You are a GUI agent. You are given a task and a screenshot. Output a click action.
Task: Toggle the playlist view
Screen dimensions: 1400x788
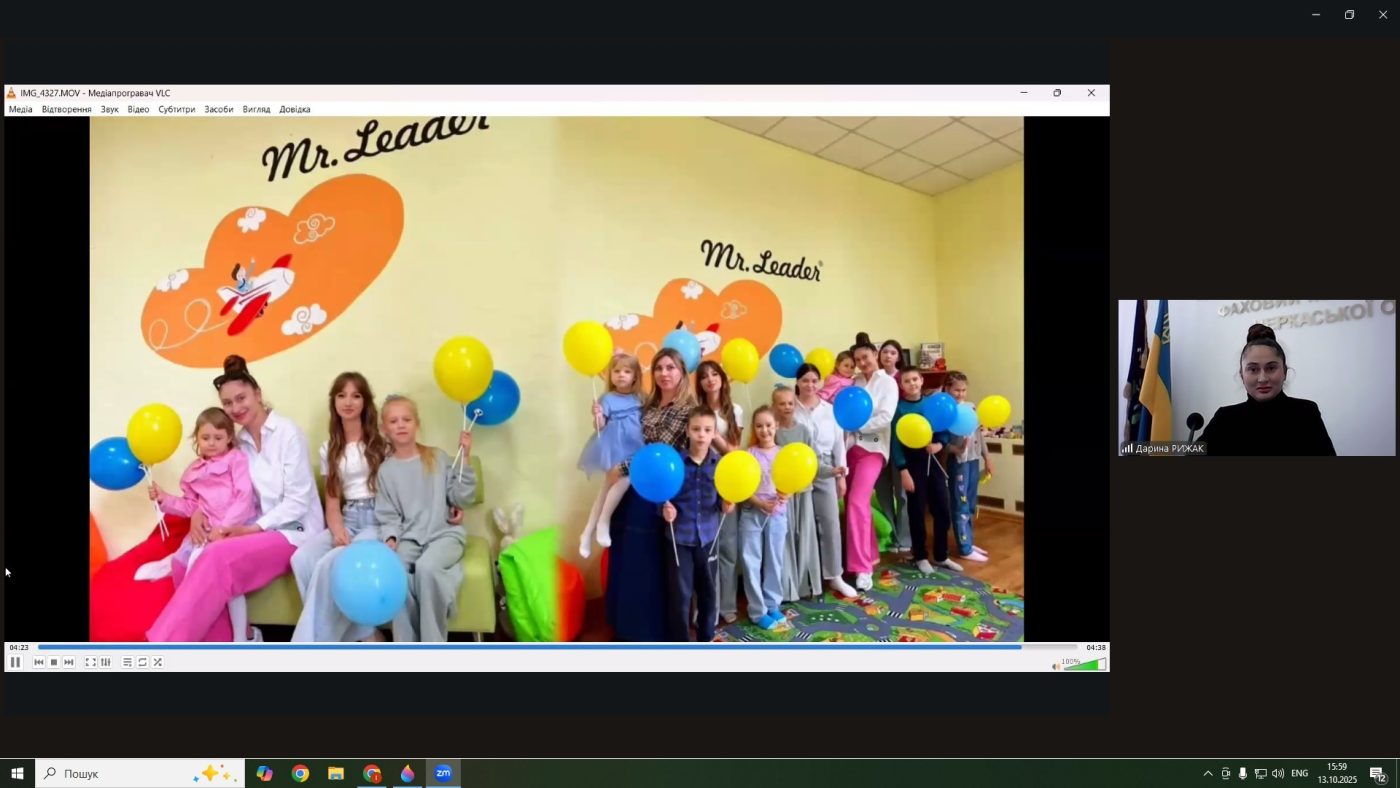point(127,662)
